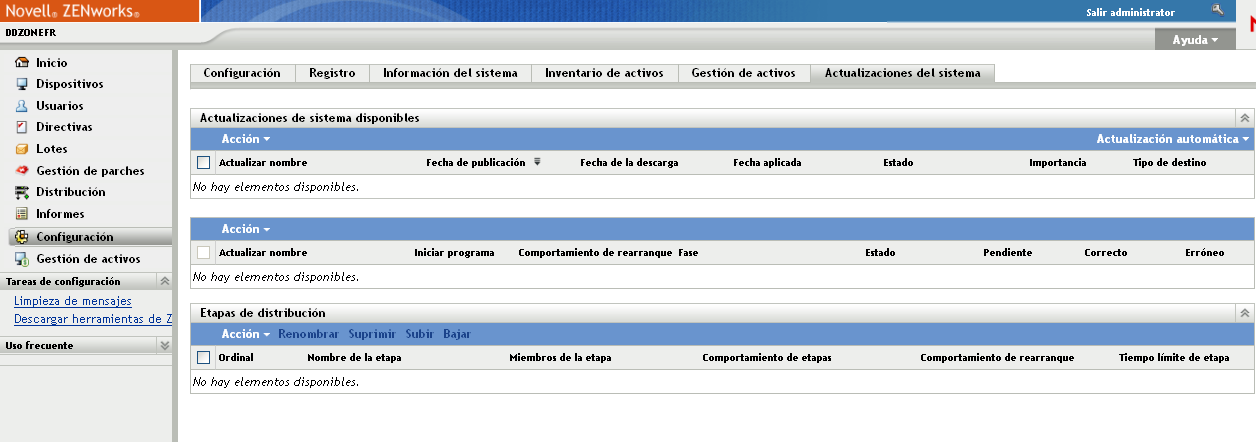The height and width of the screenshot is (442, 1256).
Task: Click Iniciar programa column header
Action: coord(454,253)
